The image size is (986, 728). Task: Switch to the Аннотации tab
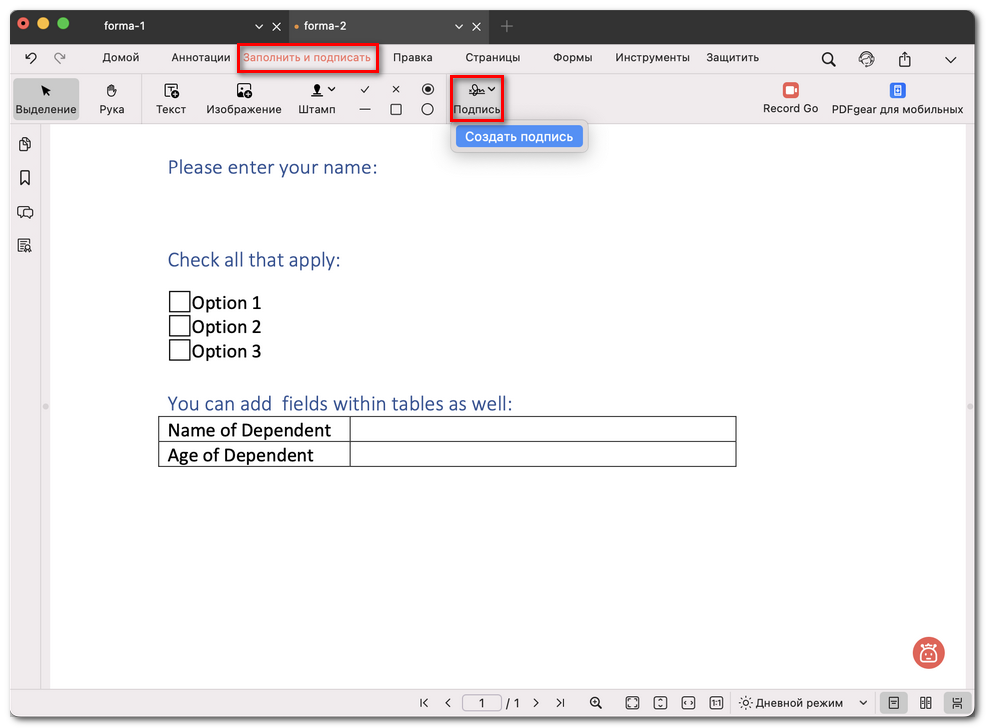201,58
